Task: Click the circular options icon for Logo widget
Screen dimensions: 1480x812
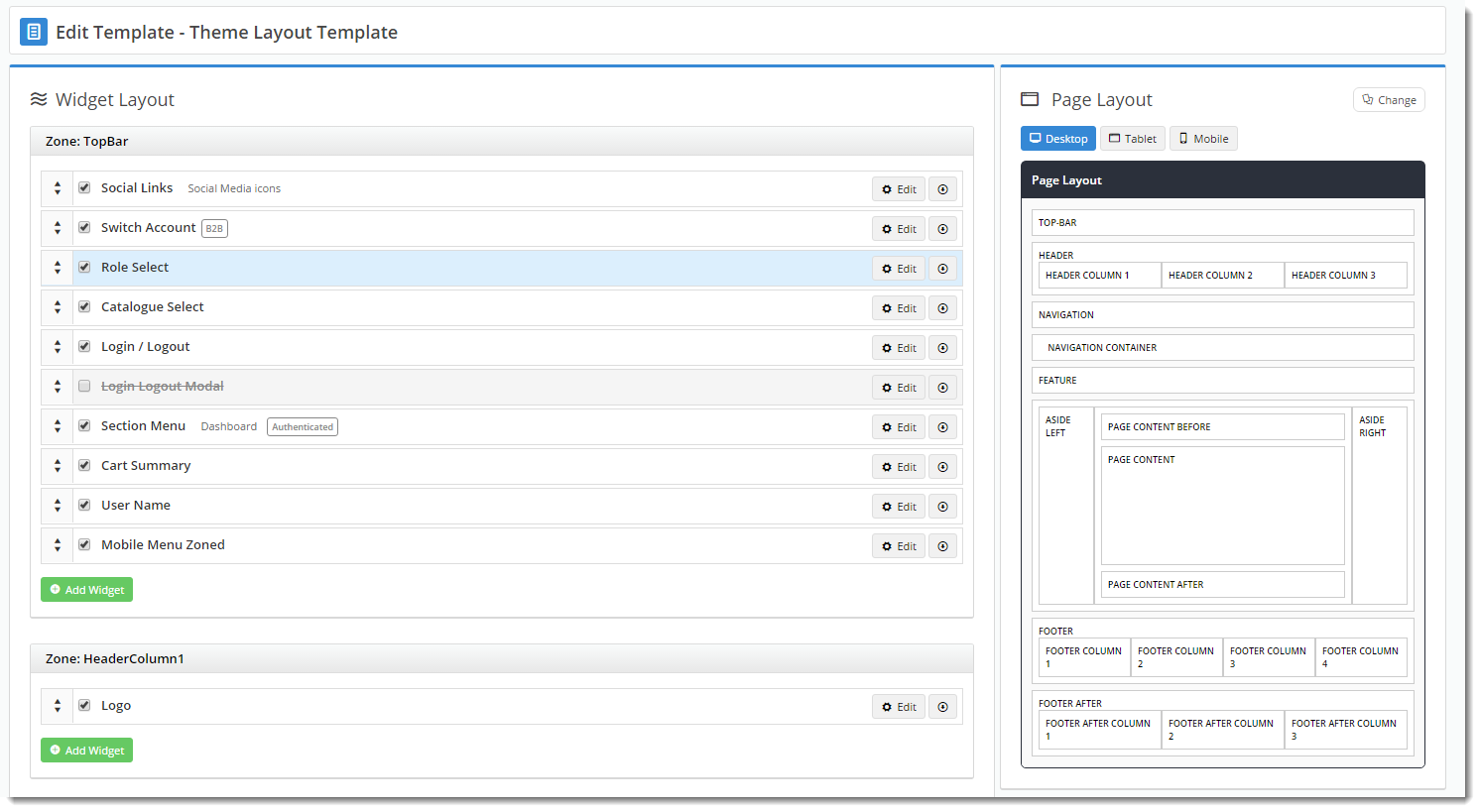Action: coord(942,707)
